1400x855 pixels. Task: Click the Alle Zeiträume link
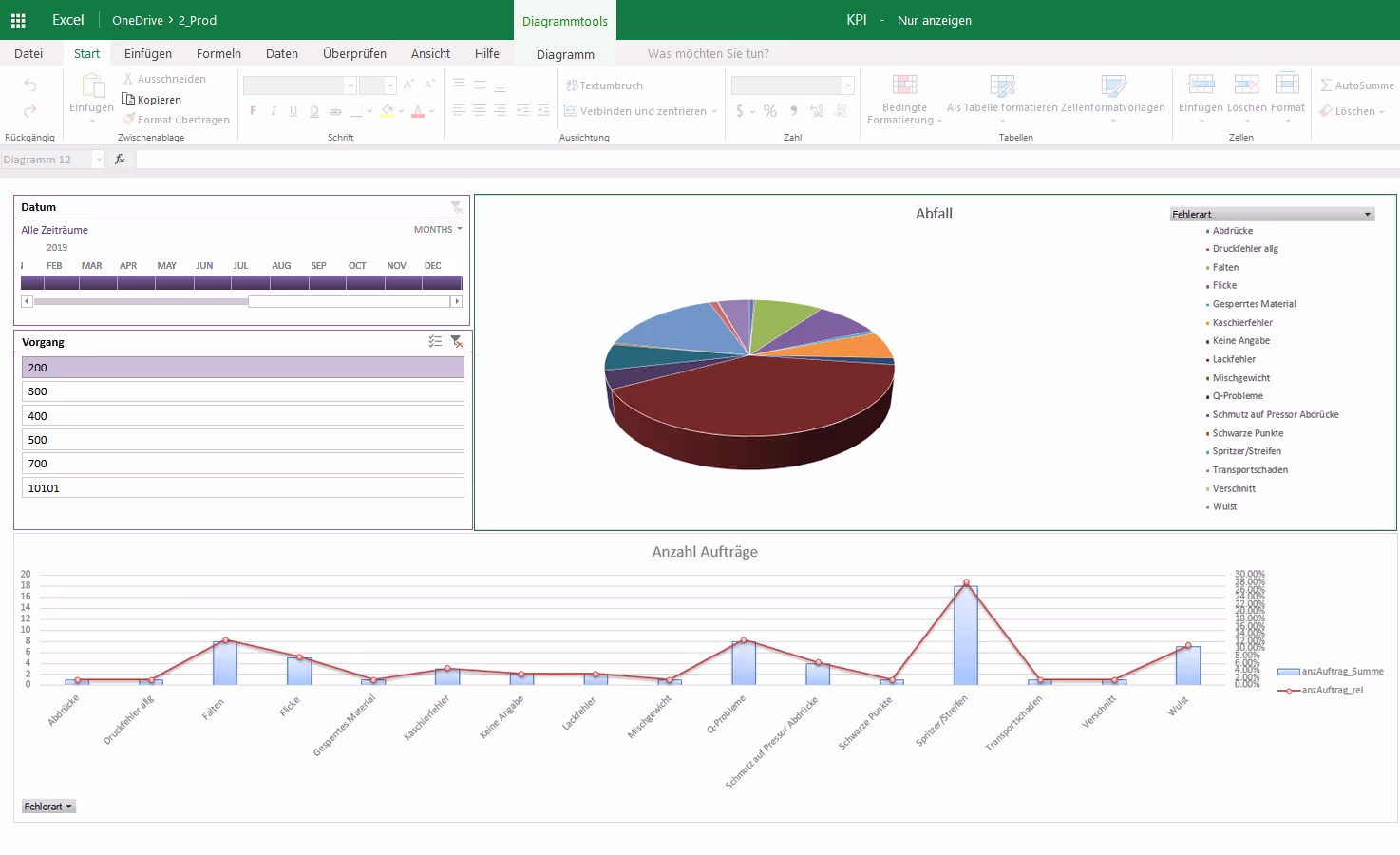point(54,230)
